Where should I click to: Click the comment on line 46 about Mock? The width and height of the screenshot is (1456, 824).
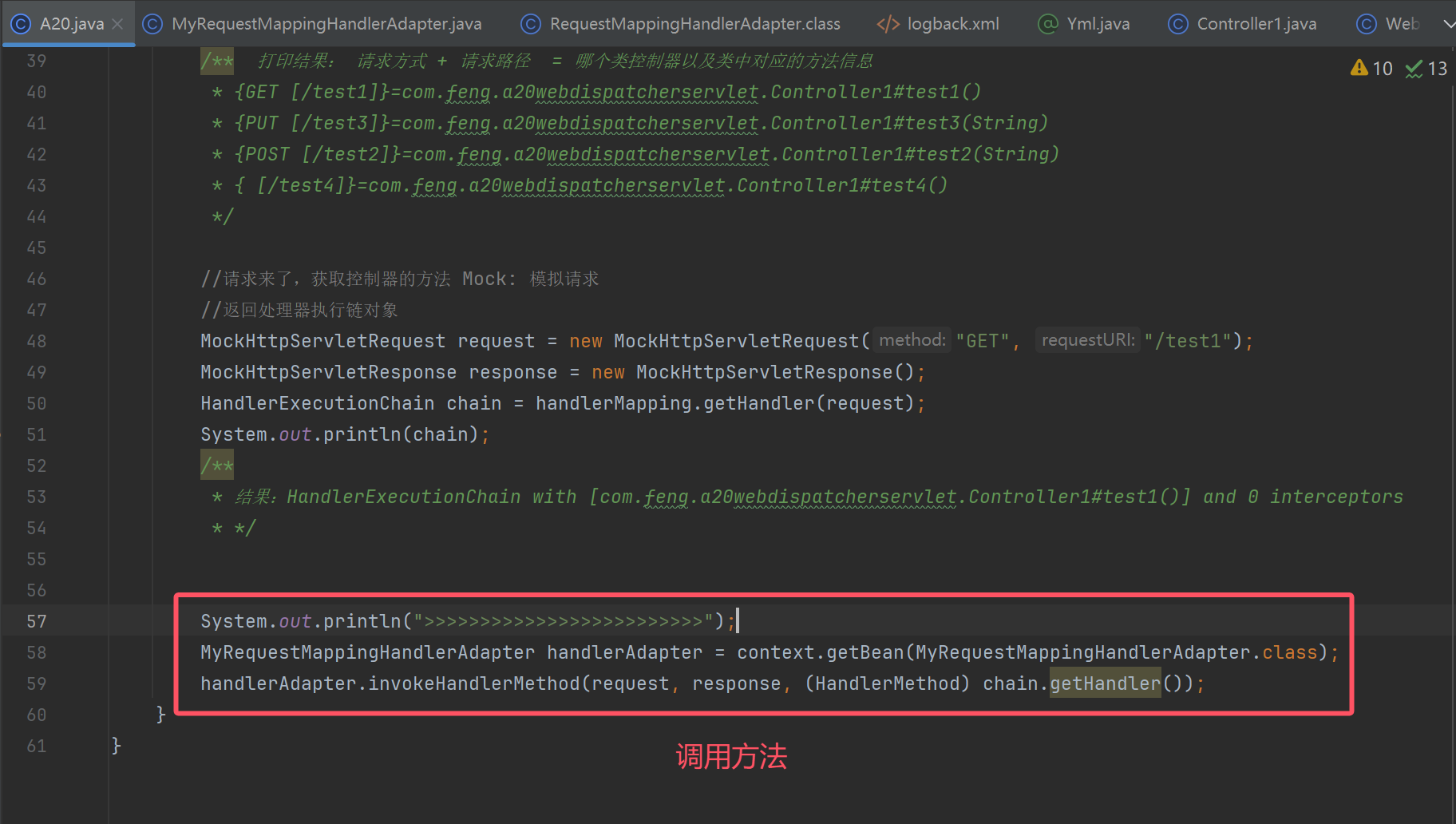click(399, 279)
